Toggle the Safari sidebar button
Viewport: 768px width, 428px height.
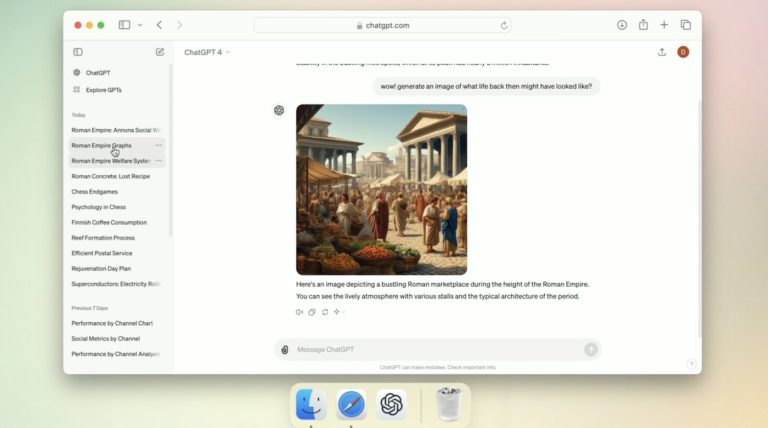(x=125, y=25)
